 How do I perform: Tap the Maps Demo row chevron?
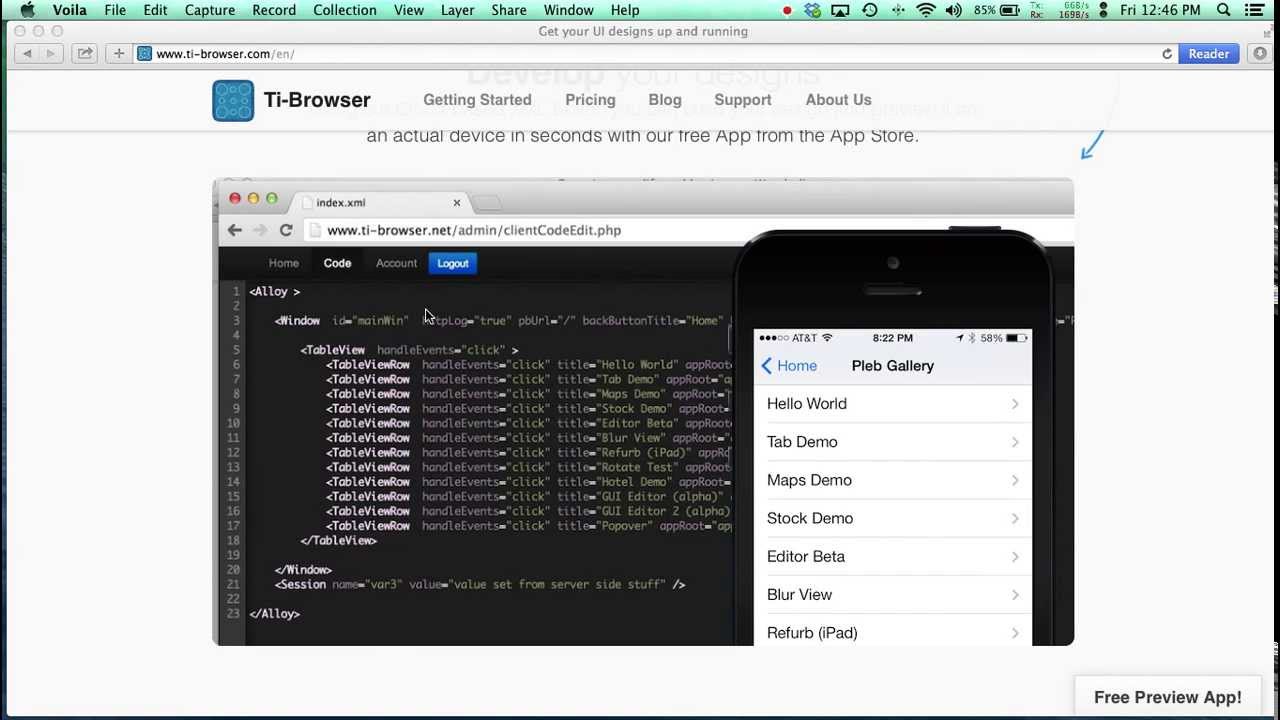click(x=1015, y=480)
